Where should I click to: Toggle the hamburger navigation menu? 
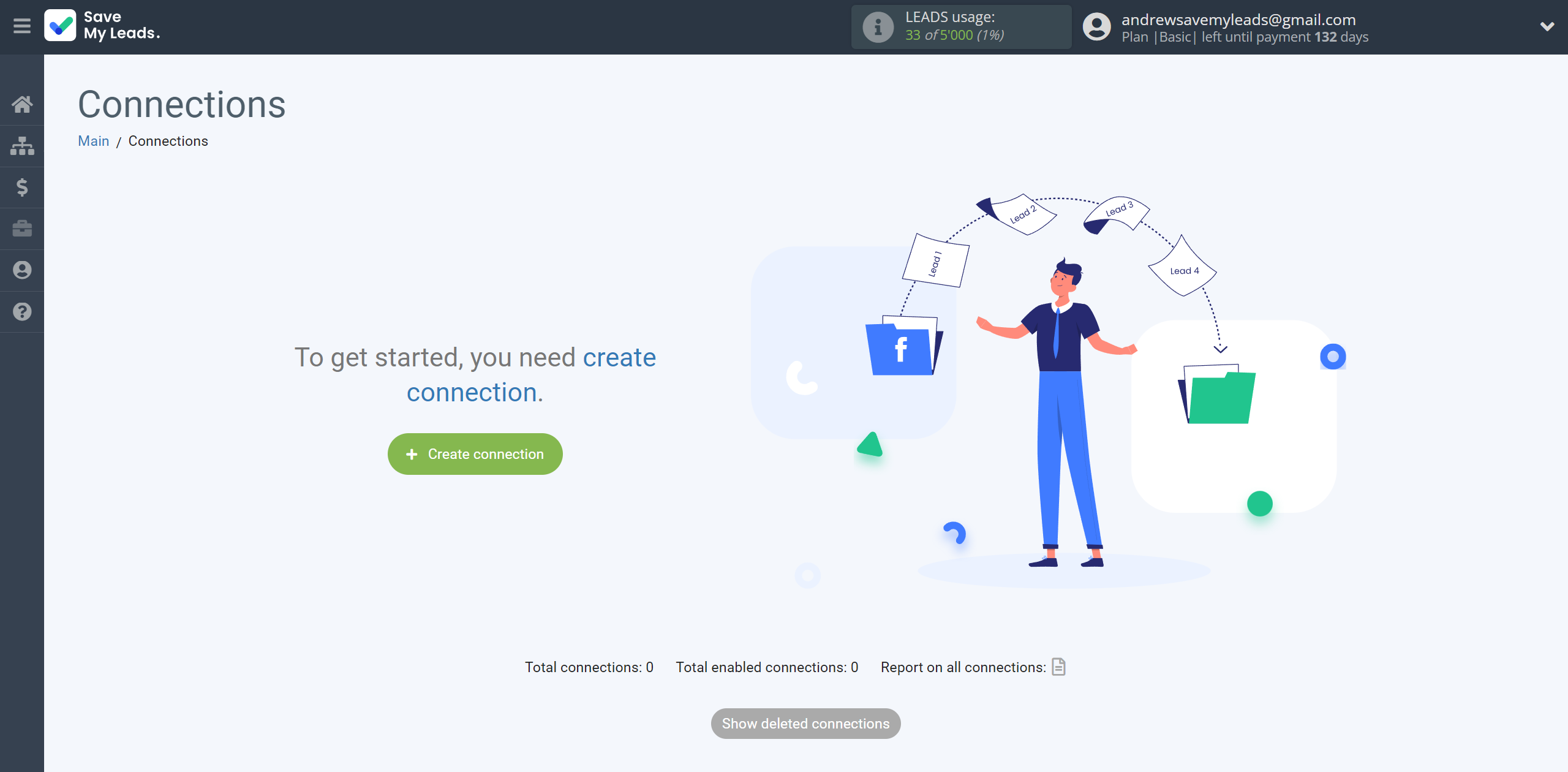click(22, 26)
